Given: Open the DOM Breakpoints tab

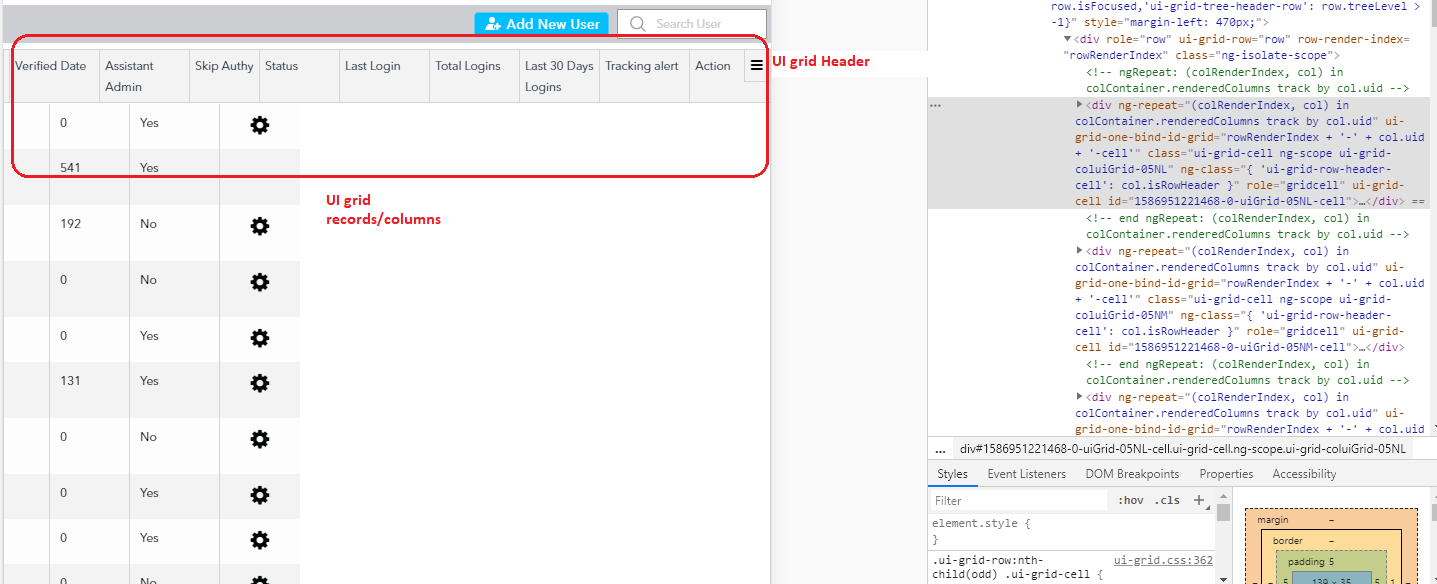Looking at the screenshot, I should [1132, 474].
